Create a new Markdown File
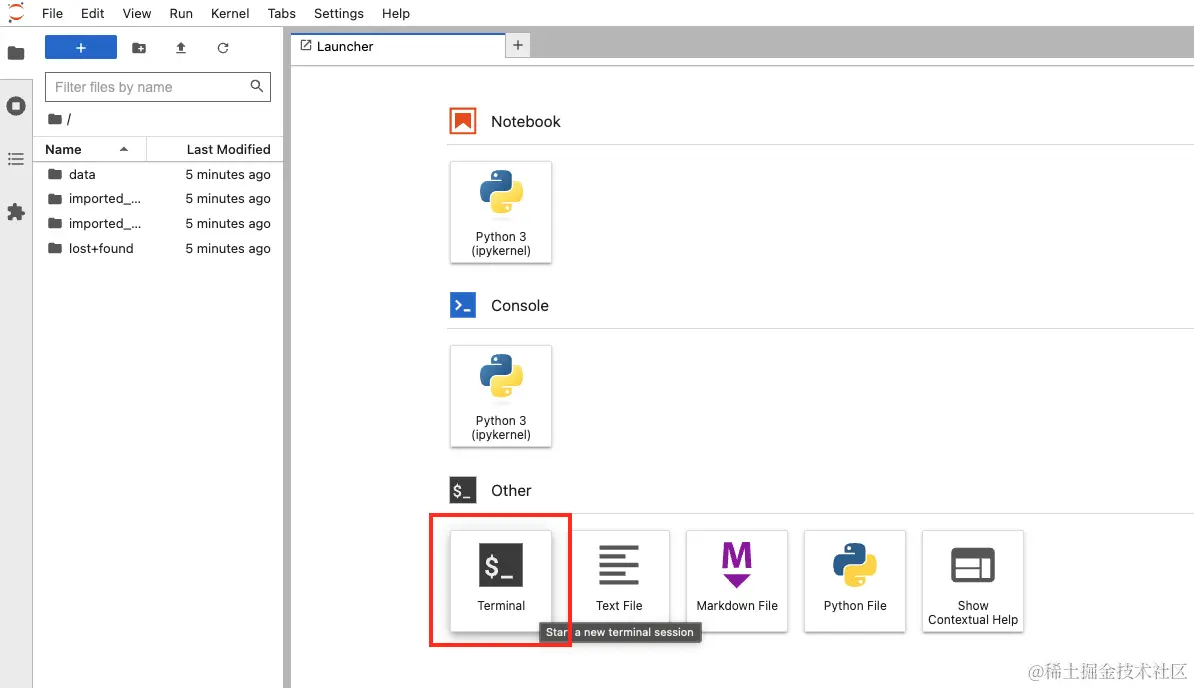This screenshot has width=1194, height=688. click(737, 581)
